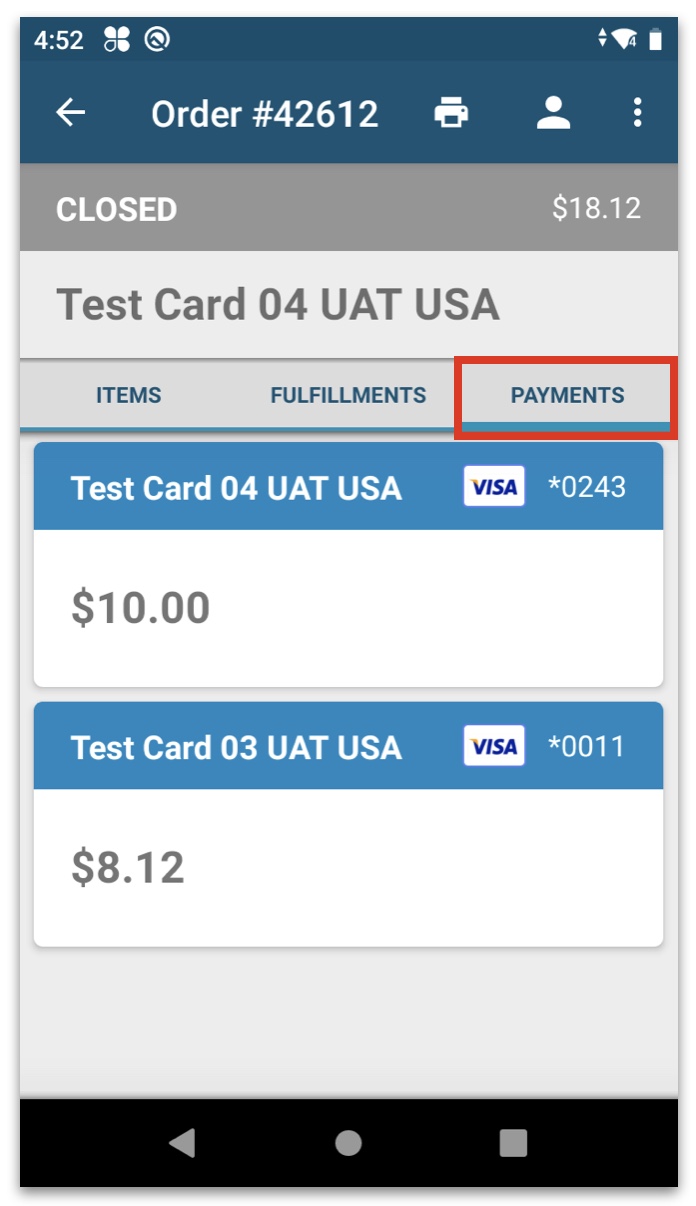Tap the Android recent apps square

513,1143
